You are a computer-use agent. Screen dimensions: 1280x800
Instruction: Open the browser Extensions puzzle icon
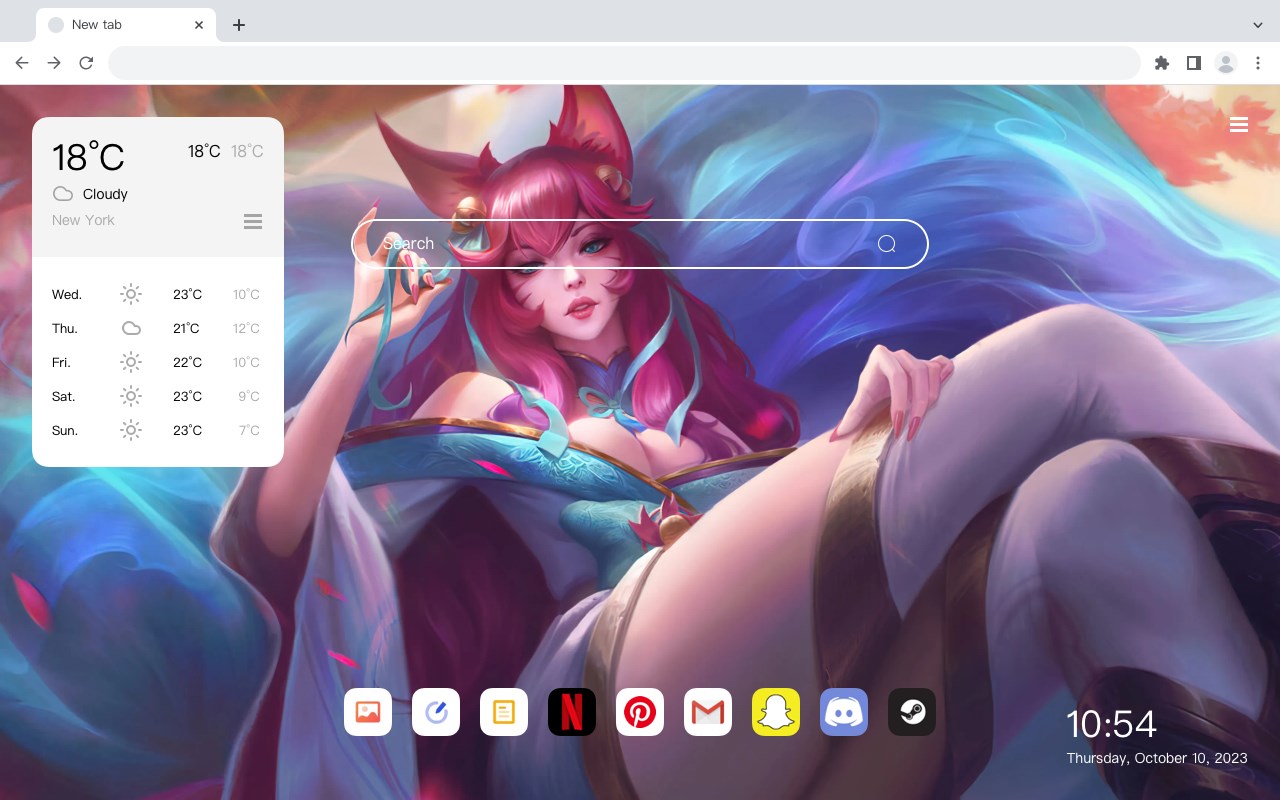pos(1161,63)
